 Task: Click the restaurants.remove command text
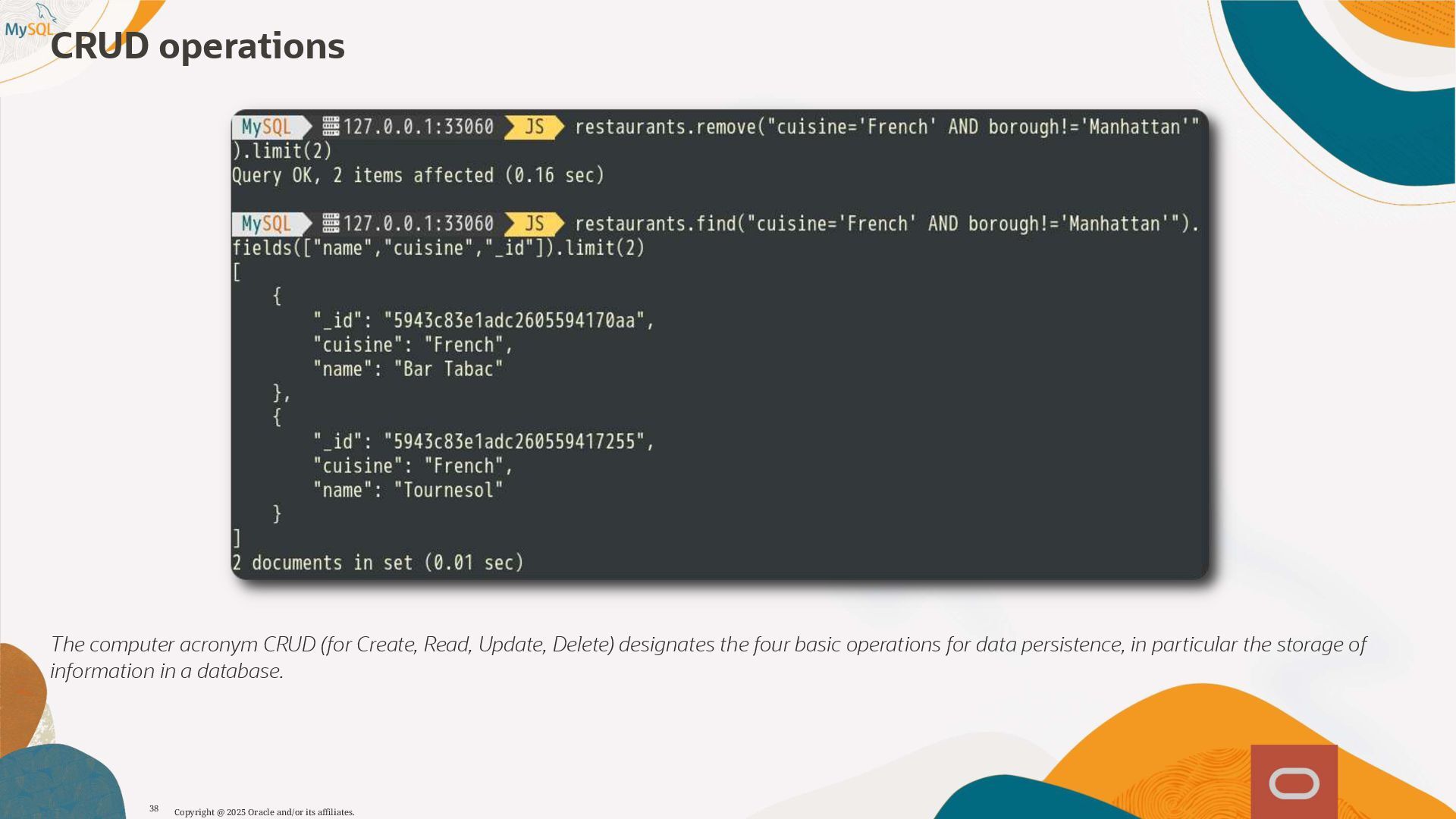[886, 127]
